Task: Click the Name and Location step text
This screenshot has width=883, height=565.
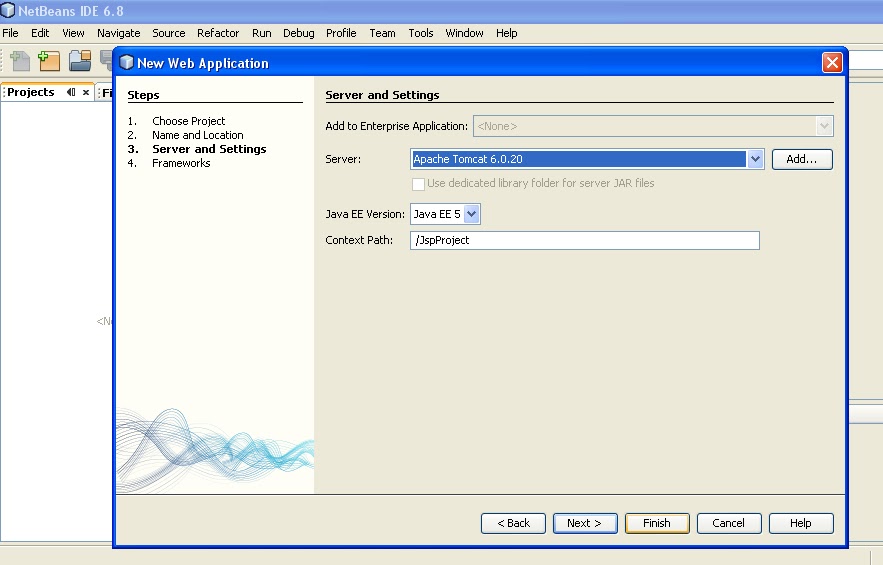Action: [198, 135]
